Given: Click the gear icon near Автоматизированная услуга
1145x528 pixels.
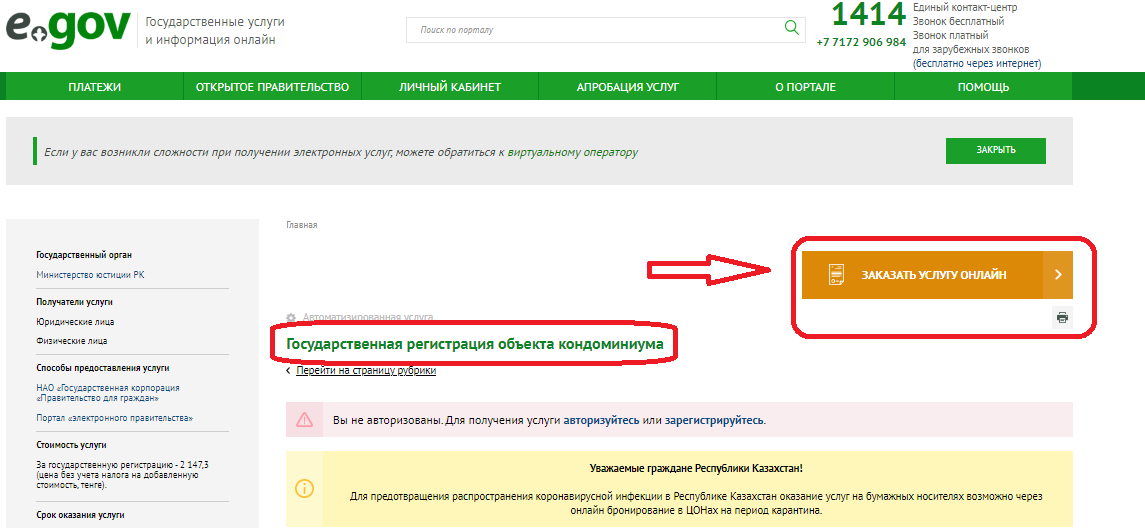Looking at the screenshot, I should tap(291, 318).
